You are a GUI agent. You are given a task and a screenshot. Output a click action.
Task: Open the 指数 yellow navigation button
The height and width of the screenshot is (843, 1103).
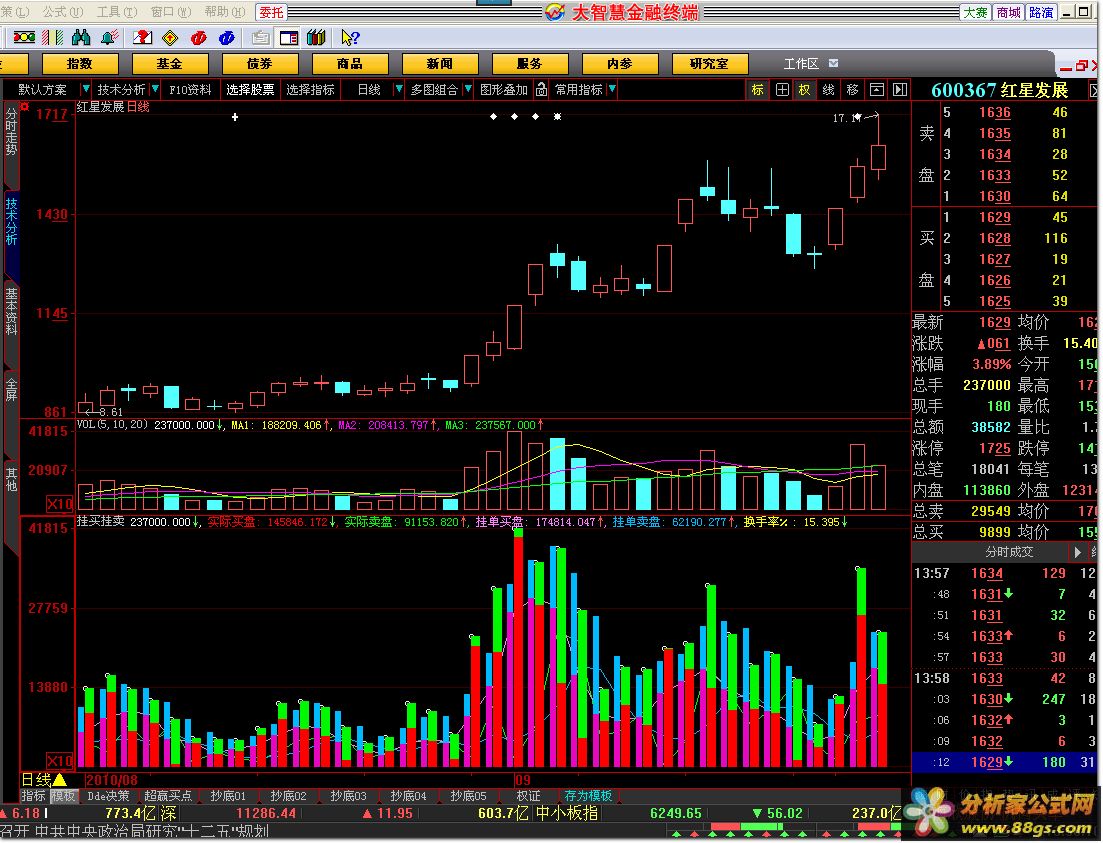pos(79,63)
